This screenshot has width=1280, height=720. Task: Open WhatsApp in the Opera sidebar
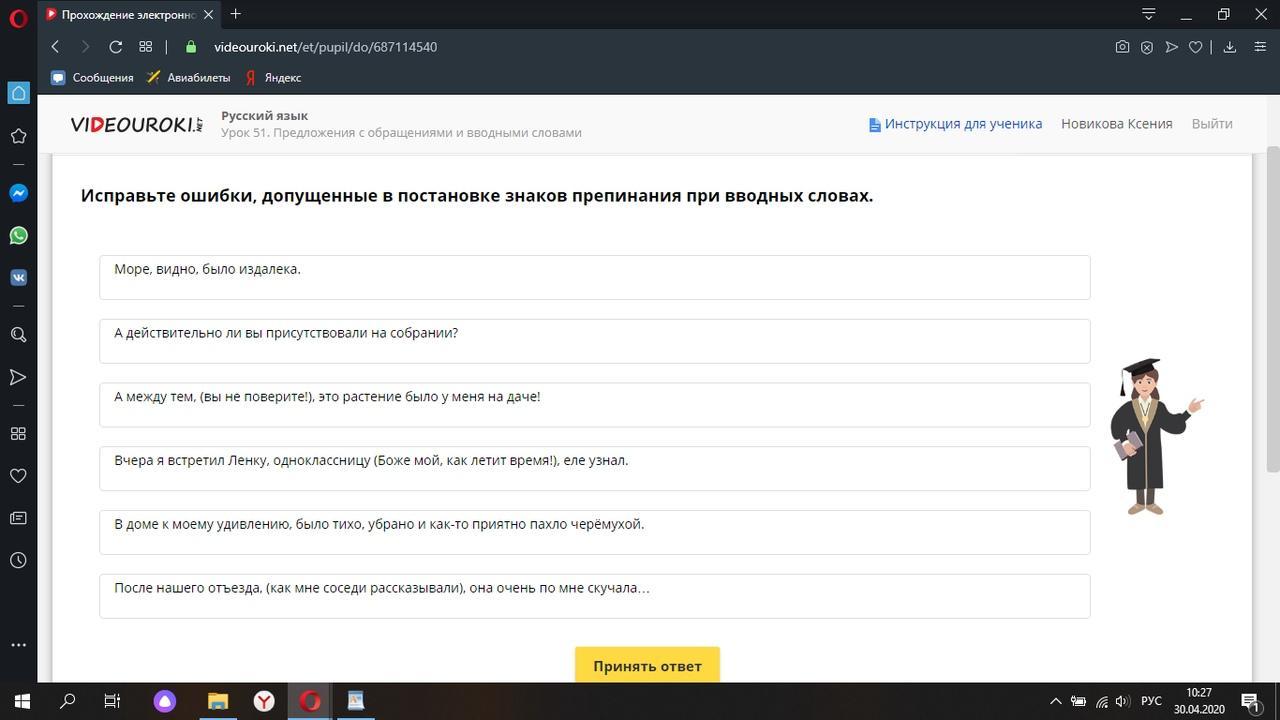tap(18, 236)
